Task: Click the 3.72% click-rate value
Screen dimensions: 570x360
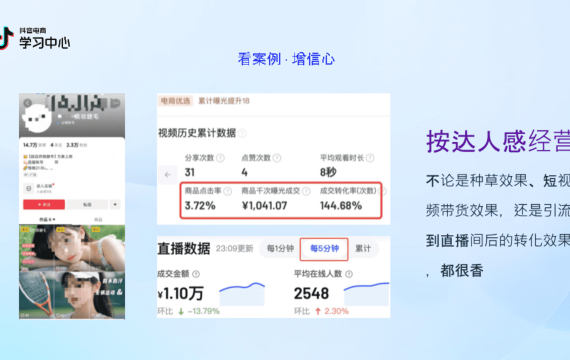Action: 200,206
